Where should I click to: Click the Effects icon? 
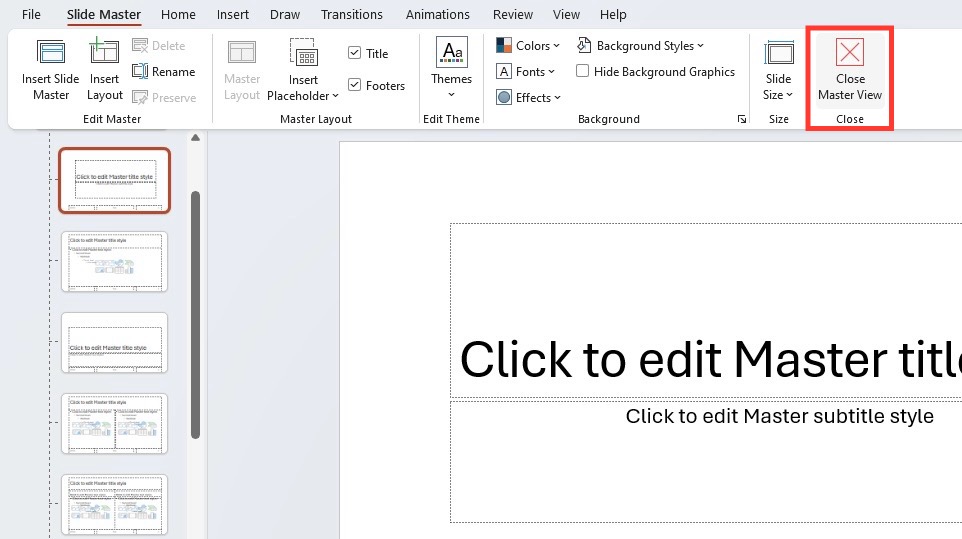(504, 97)
